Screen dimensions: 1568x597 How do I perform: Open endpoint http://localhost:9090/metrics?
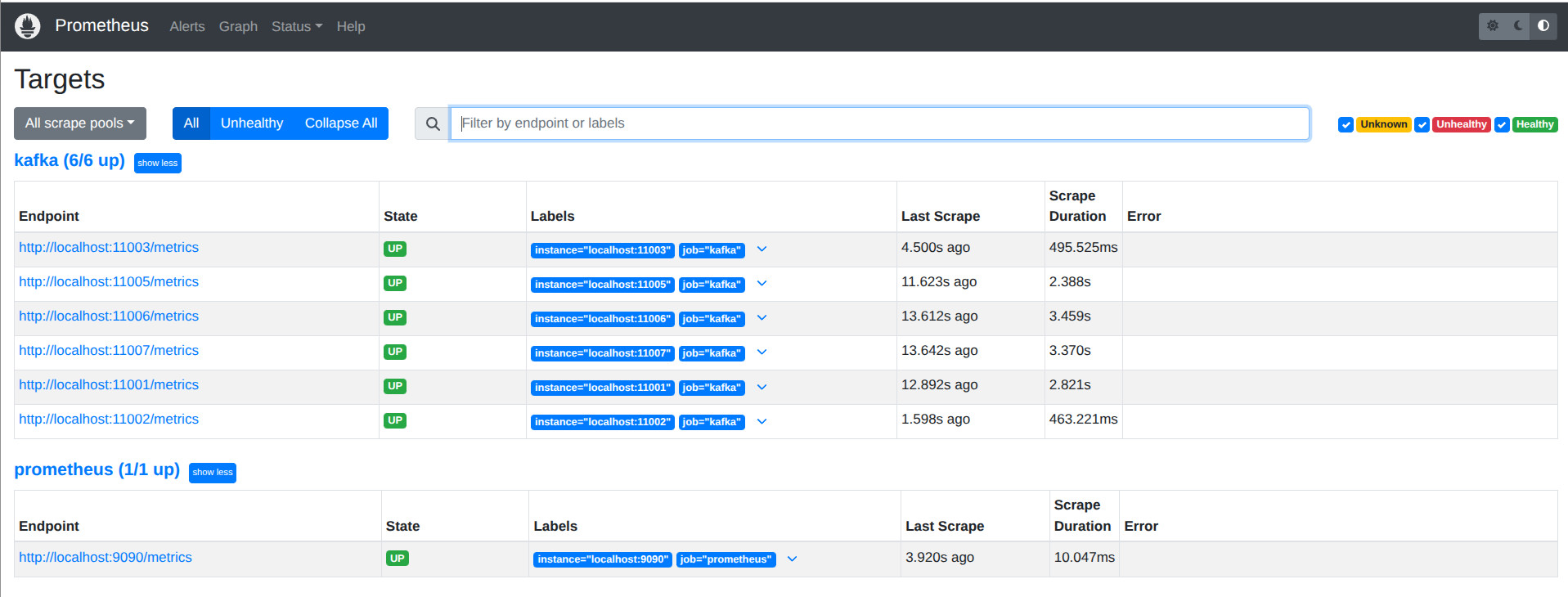(106, 558)
